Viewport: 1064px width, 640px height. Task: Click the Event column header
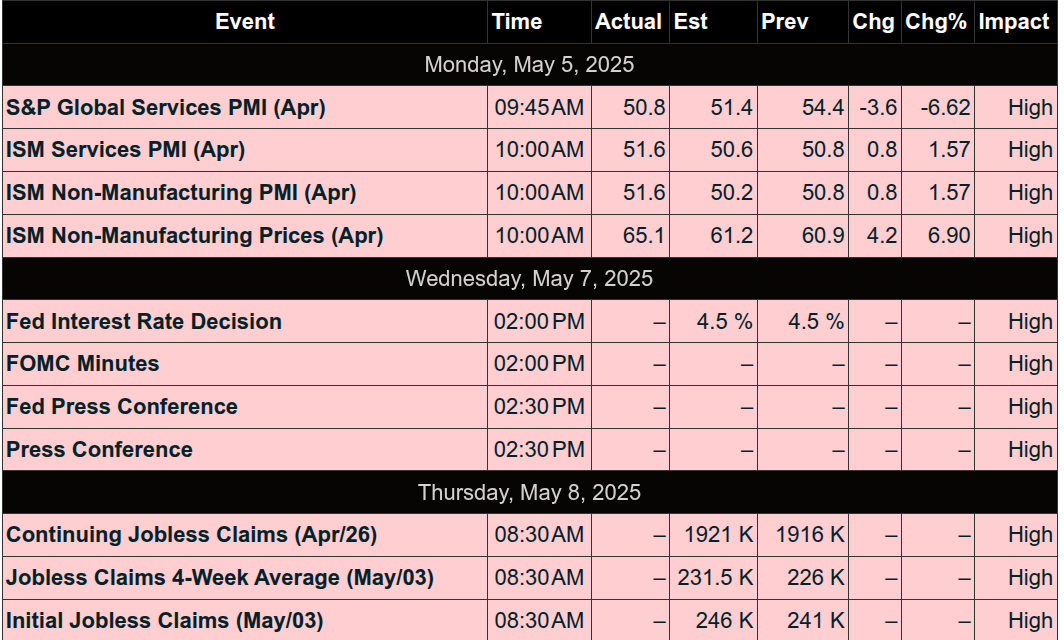click(x=244, y=22)
